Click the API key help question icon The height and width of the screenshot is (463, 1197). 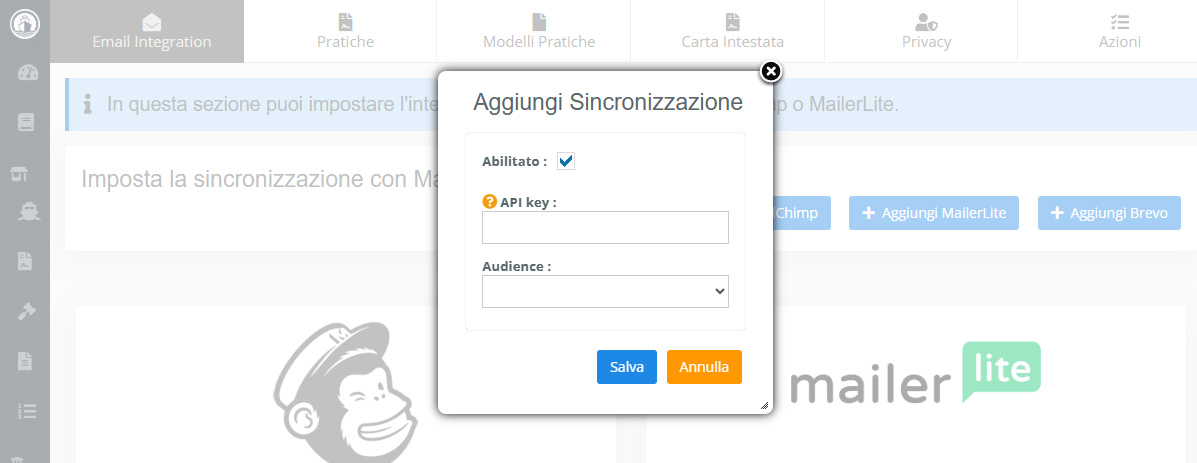(489, 202)
